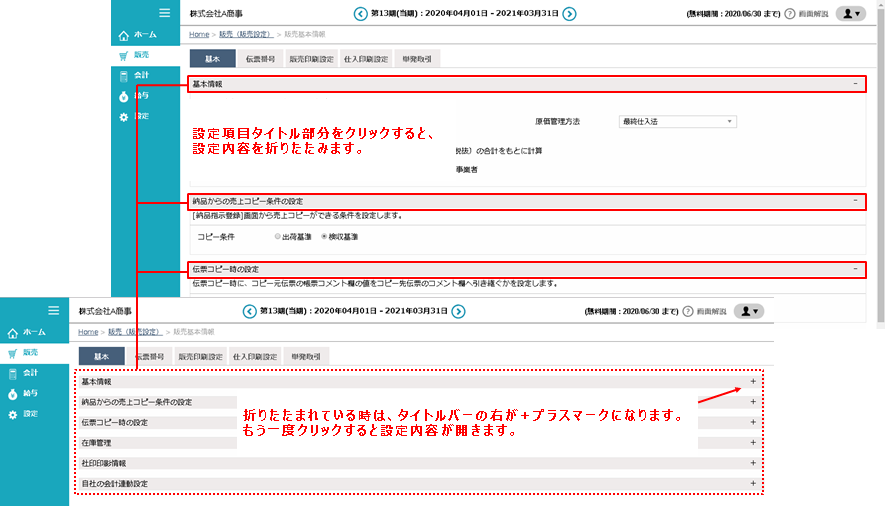886x506 pixels.
Task: Open the user account menu in upper screen
Action: 851,14
